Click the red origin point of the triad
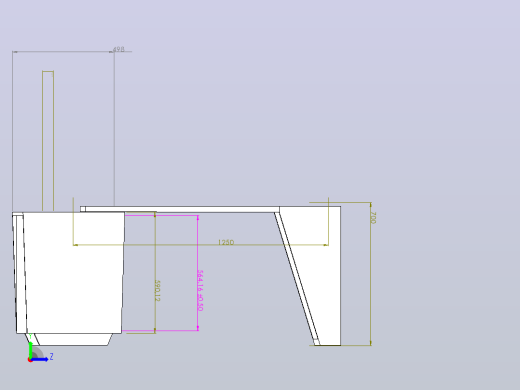The height and width of the screenshot is (390, 520). pyautogui.click(x=30, y=360)
